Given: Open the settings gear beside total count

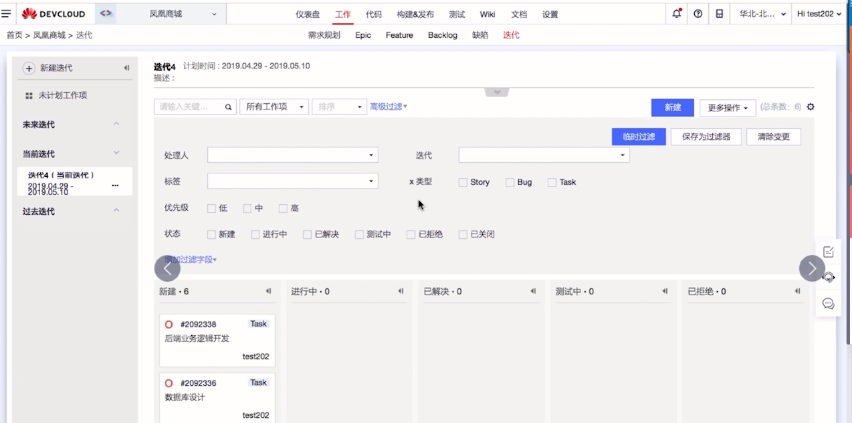Looking at the screenshot, I should (810, 107).
